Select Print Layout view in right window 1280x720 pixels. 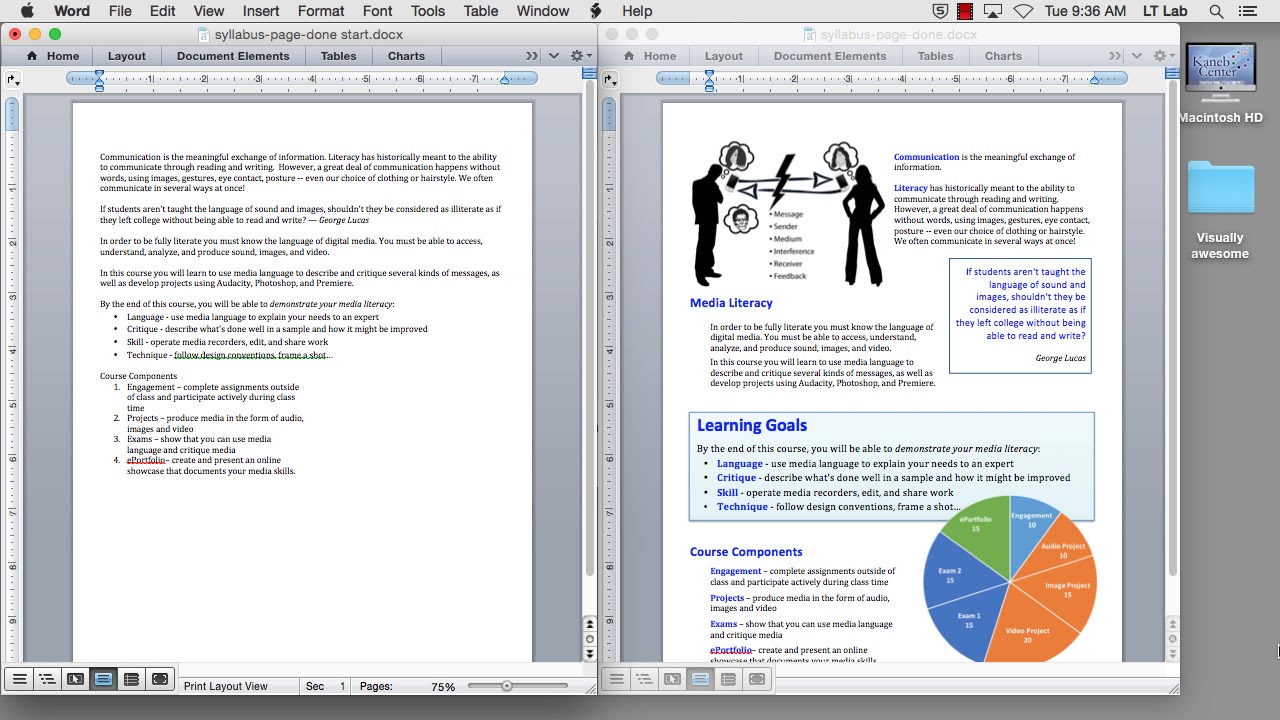pyautogui.click(x=700, y=679)
